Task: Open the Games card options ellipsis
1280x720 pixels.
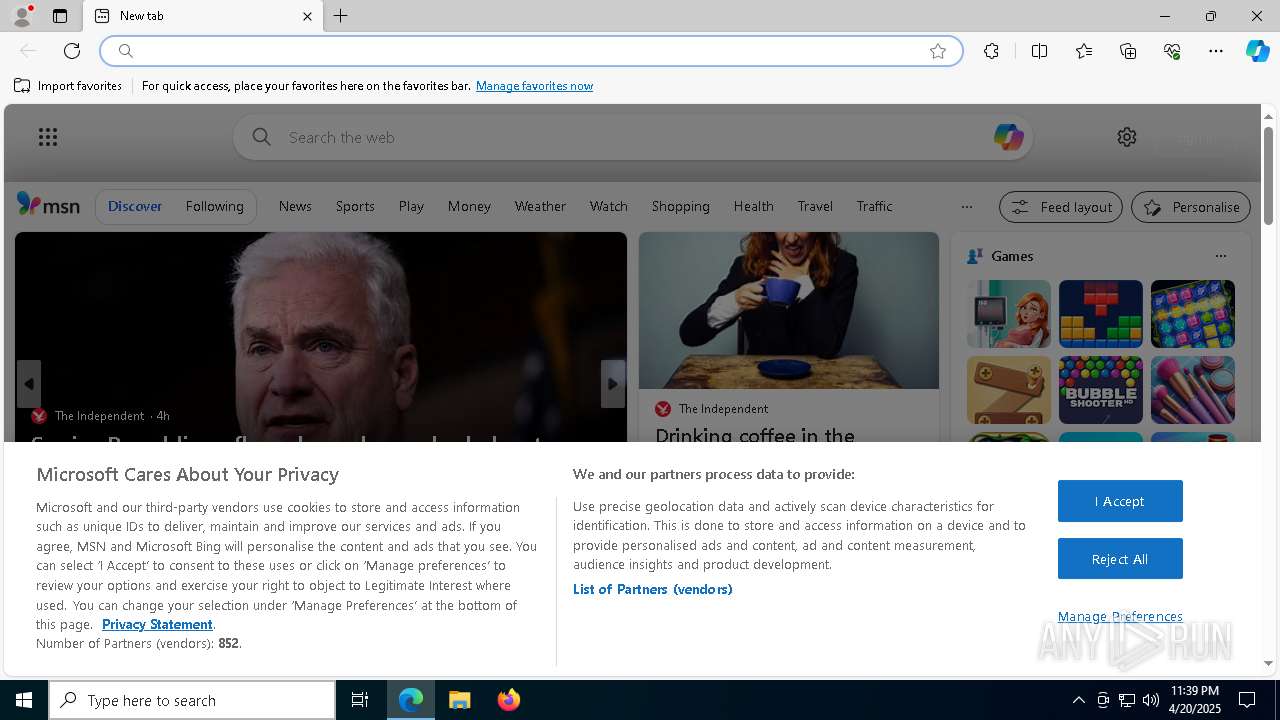Action: pos(1221,256)
